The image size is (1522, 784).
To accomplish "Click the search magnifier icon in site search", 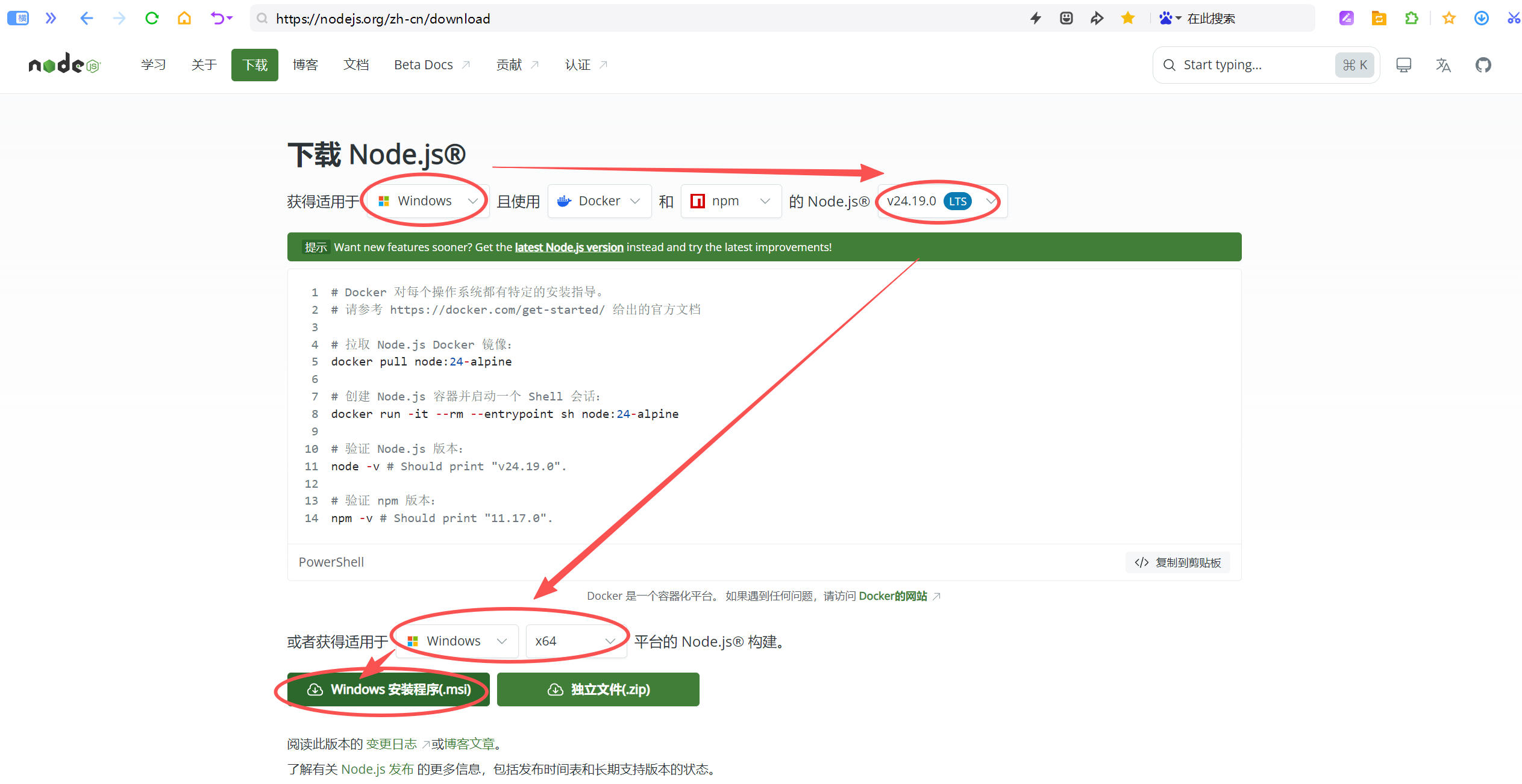I will click(1169, 65).
